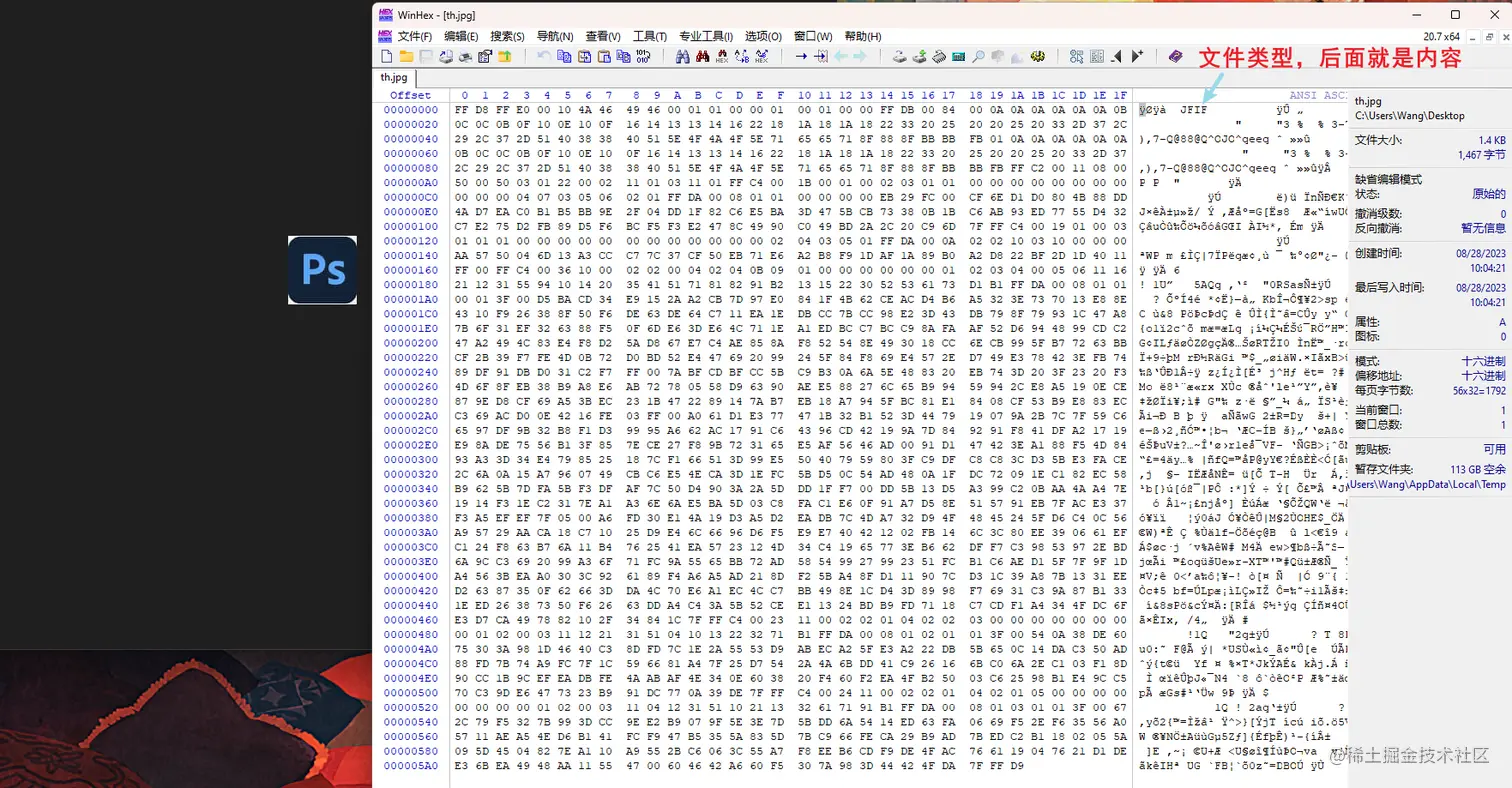The width and height of the screenshot is (1512, 788).
Task: Click the calculator icon in toolbar
Action: point(958,56)
